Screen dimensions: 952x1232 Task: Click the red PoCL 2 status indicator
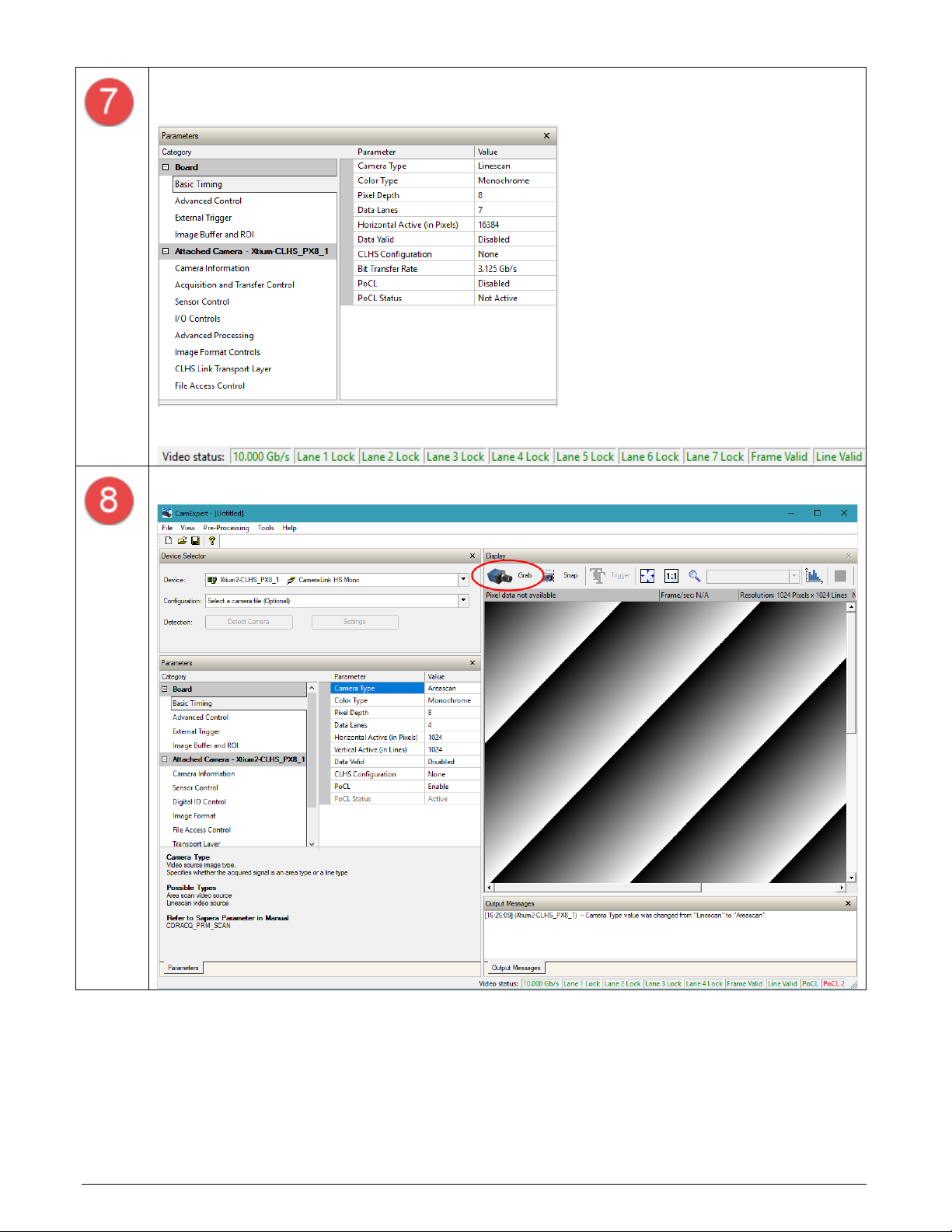(834, 984)
